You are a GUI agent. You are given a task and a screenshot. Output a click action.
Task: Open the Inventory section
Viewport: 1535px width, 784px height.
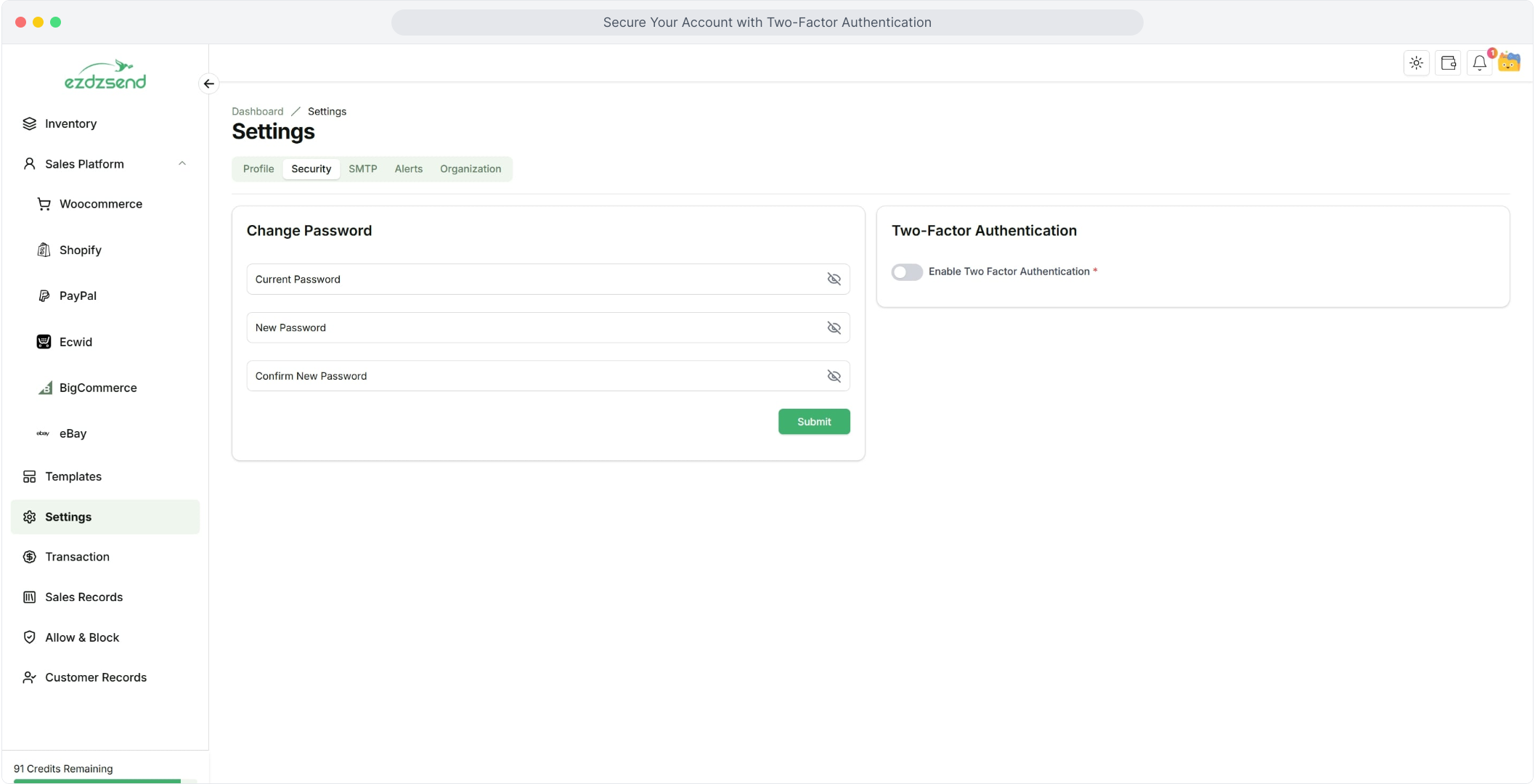click(x=70, y=123)
